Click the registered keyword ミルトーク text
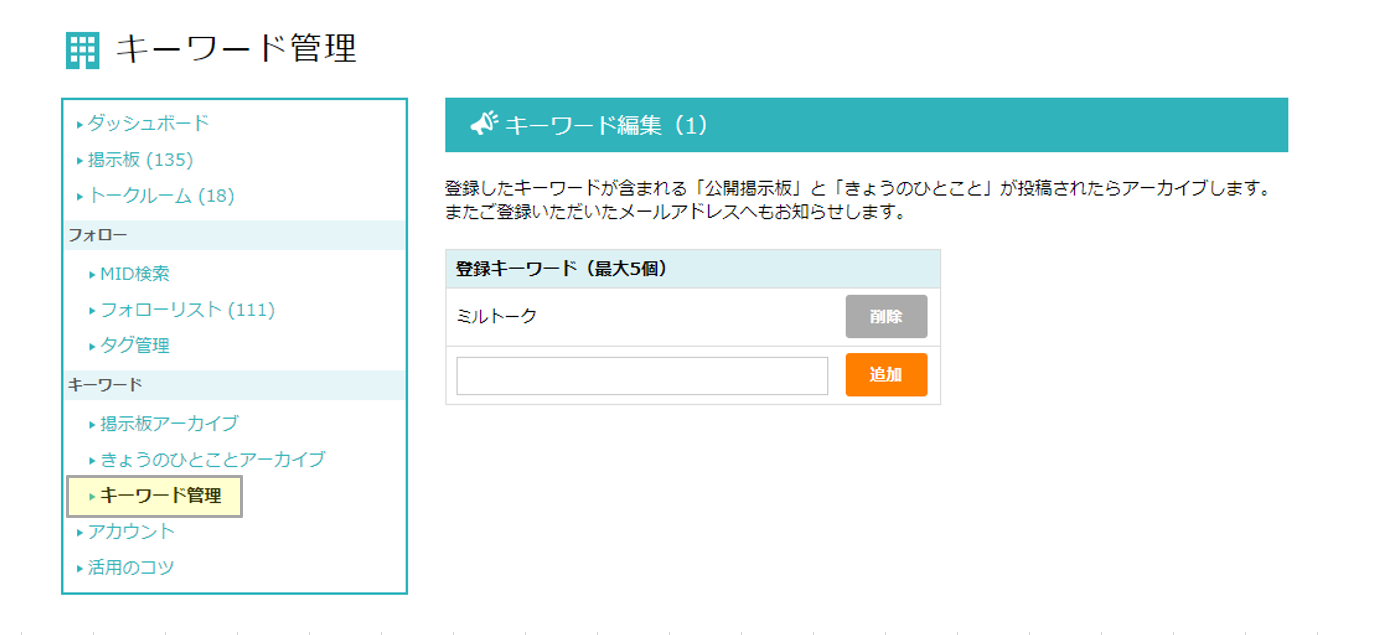Screen dimensions: 1387x635 click(x=497, y=317)
